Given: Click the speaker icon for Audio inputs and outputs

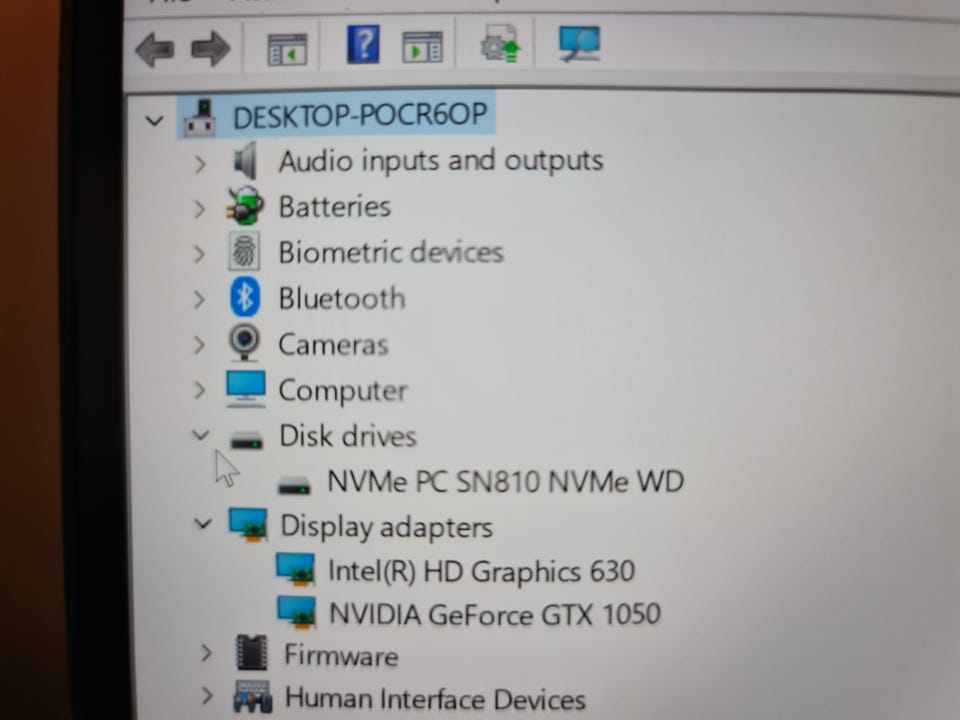Looking at the screenshot, I should [246, 160].
